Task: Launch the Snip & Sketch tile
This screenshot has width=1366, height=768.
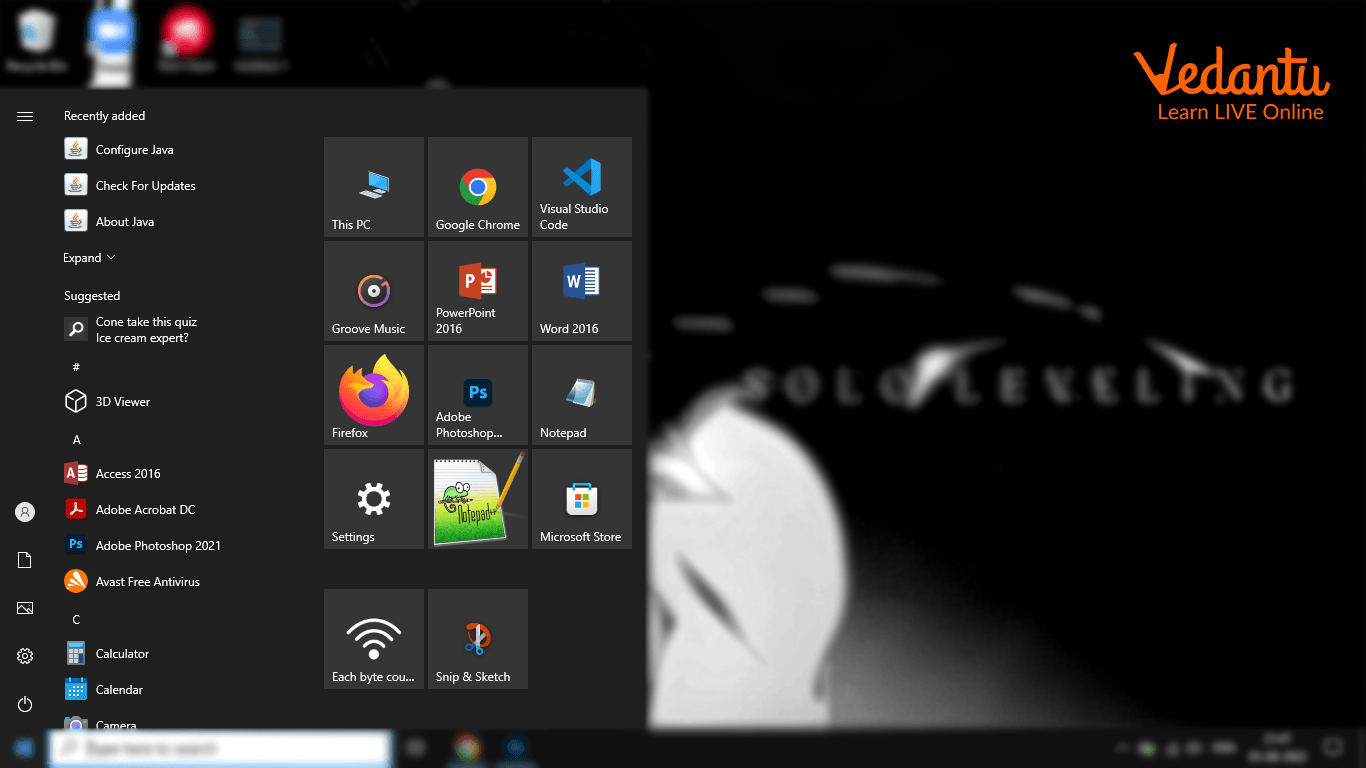Action: pyautogui.click(x=478, y=639)
